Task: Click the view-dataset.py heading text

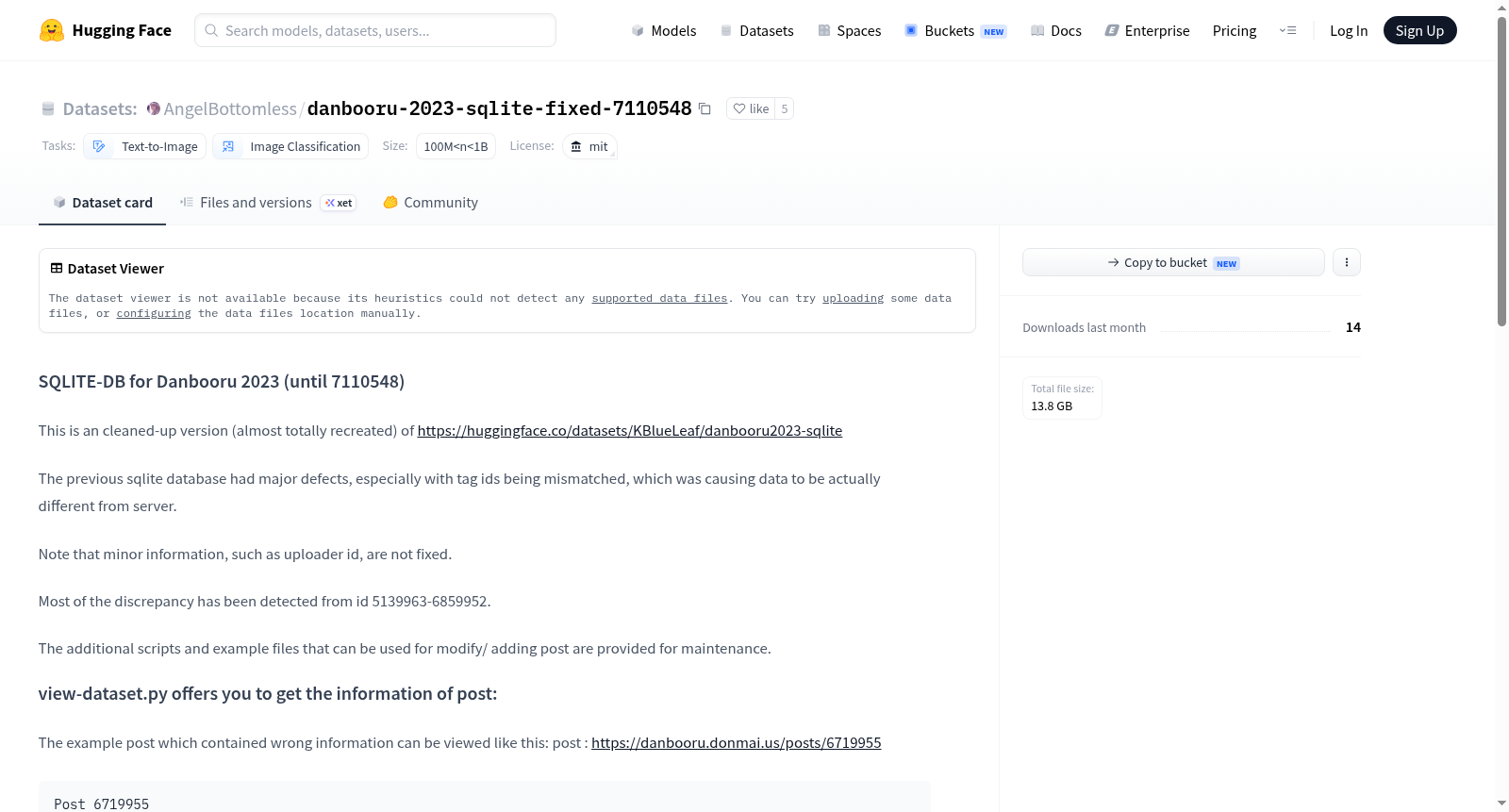Action: (268, 693)
